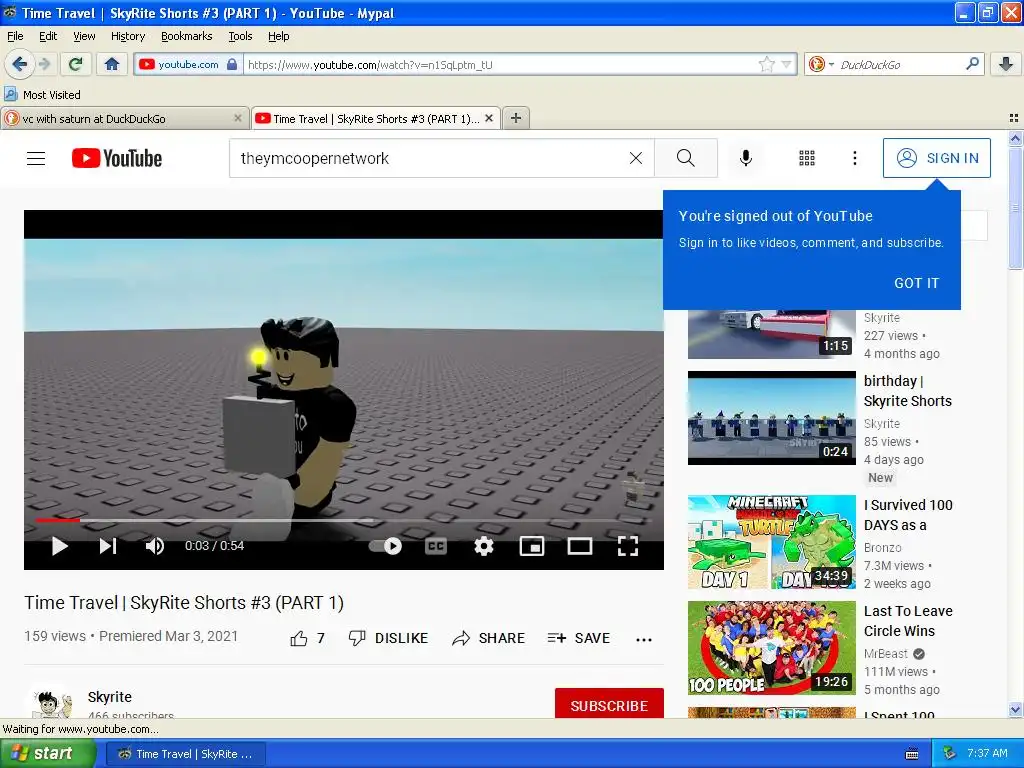Open the Last To Leave Circle thumbnail
Screen dimensions: 1024x768
pyautogui.click(x=771, y=648)
